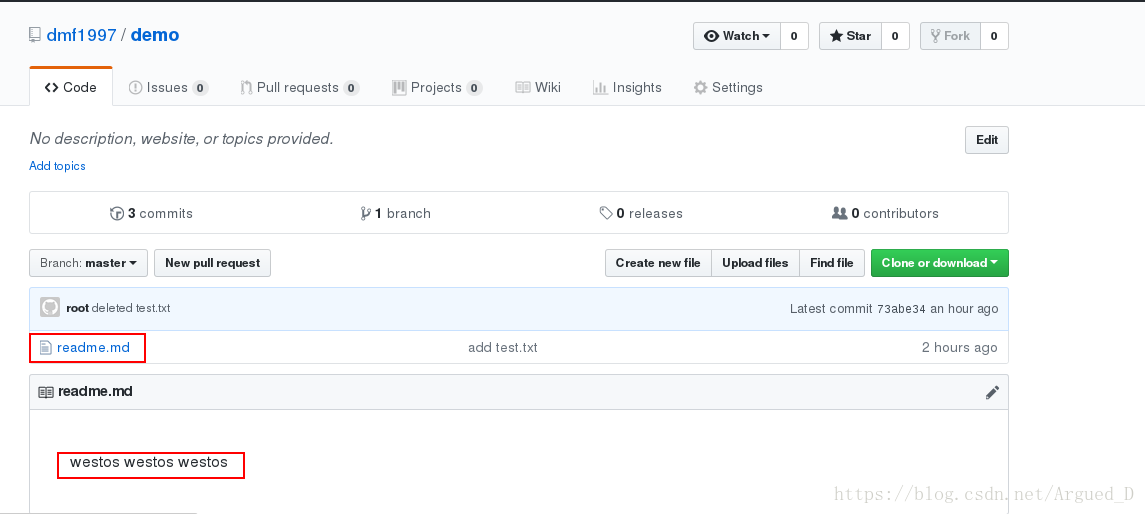Open the Watch dropdown button
Screen dimensions: 1145x514
tap(737, 36)
